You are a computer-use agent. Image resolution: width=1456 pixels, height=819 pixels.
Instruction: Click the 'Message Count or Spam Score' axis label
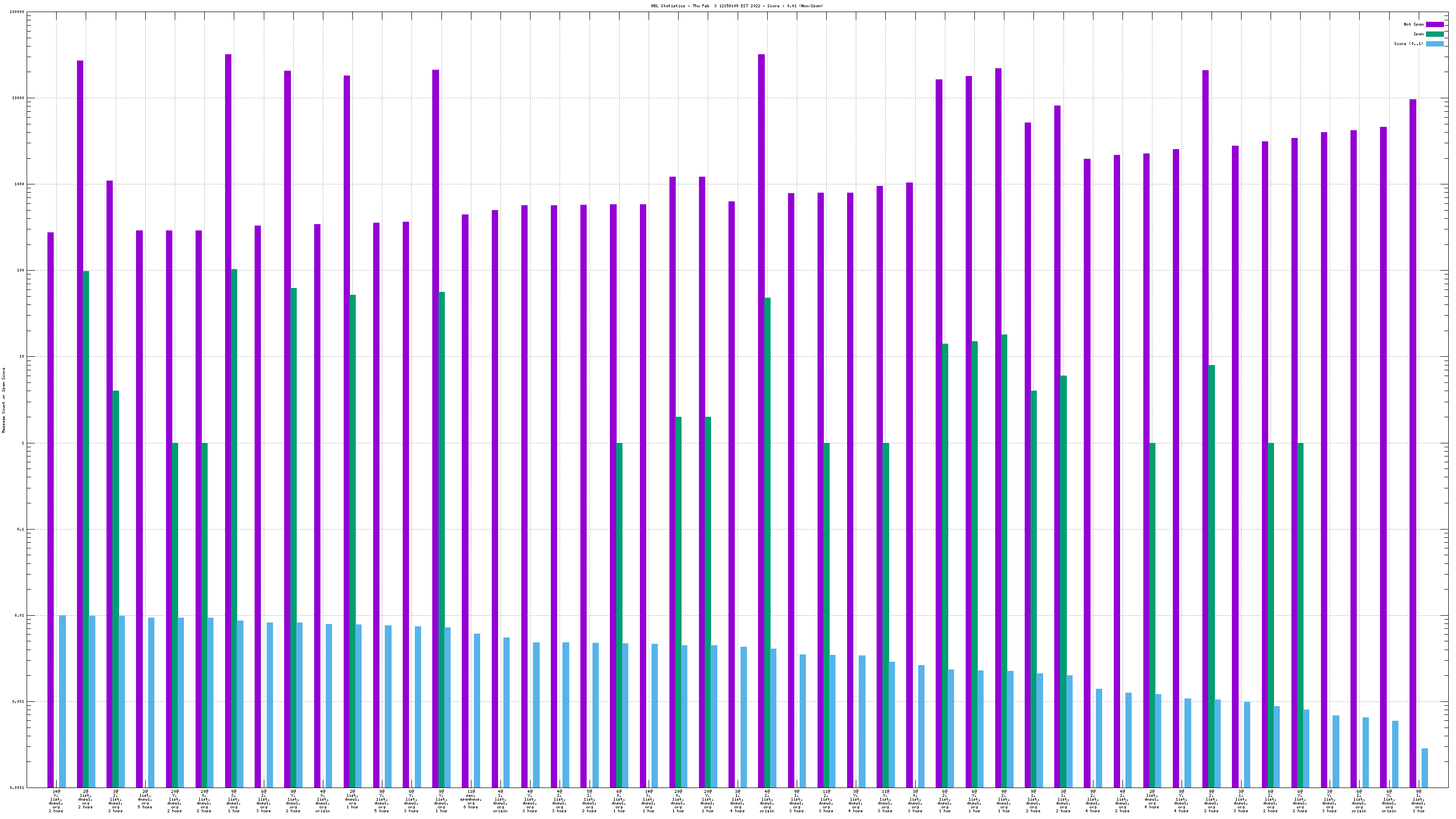coord(3,400)
